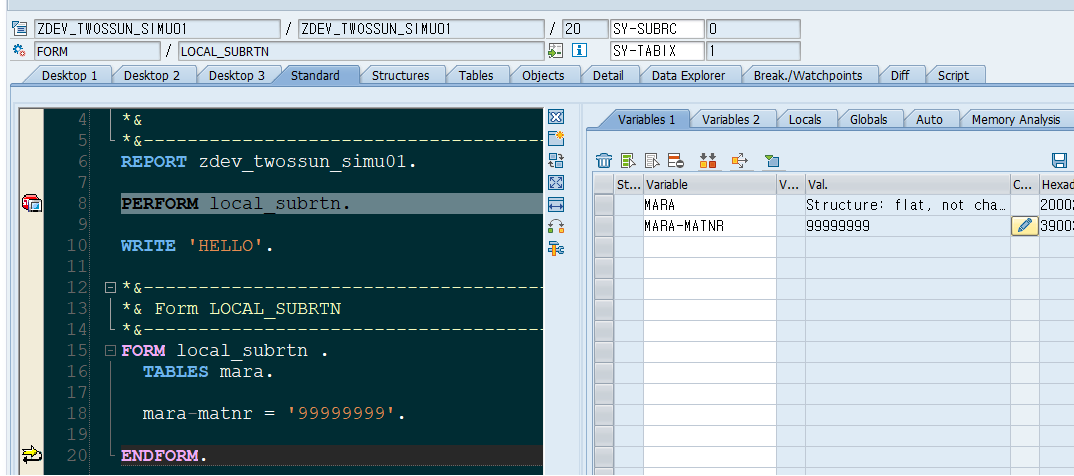Switch to the Tables tab
The width and height of the screenshot is (1074, 476).
(476, 75)
